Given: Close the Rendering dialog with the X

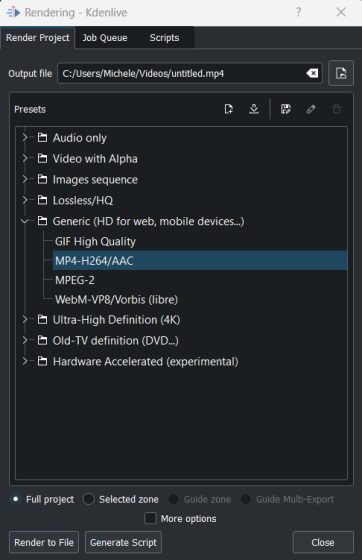Looking at the screenshot, I should click(x=341, y=12).
